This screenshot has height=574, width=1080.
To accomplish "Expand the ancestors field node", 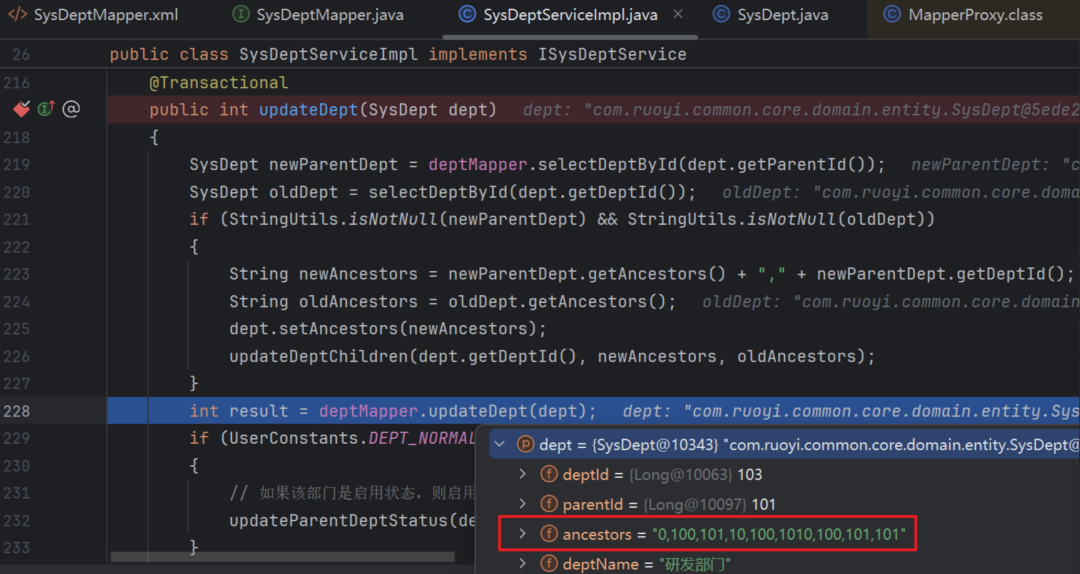I will pos(523,534).
